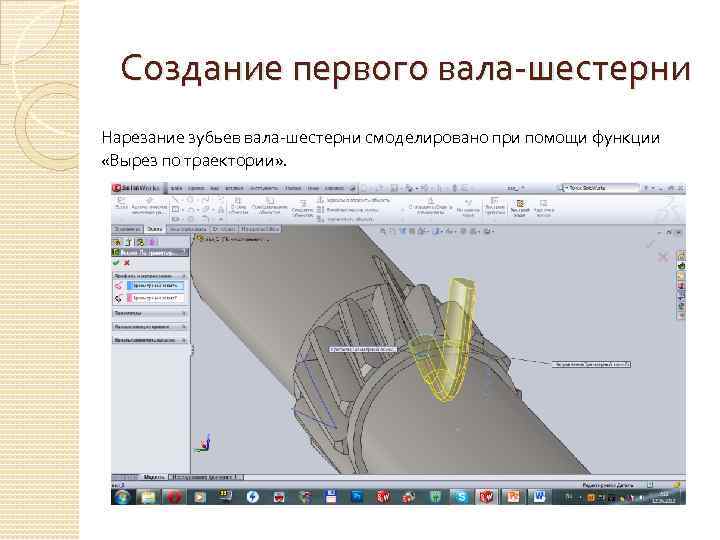Screen dimensions: 720x540
Task: Switch to the Evaluate ribbon tab
Action: [188, 229]
